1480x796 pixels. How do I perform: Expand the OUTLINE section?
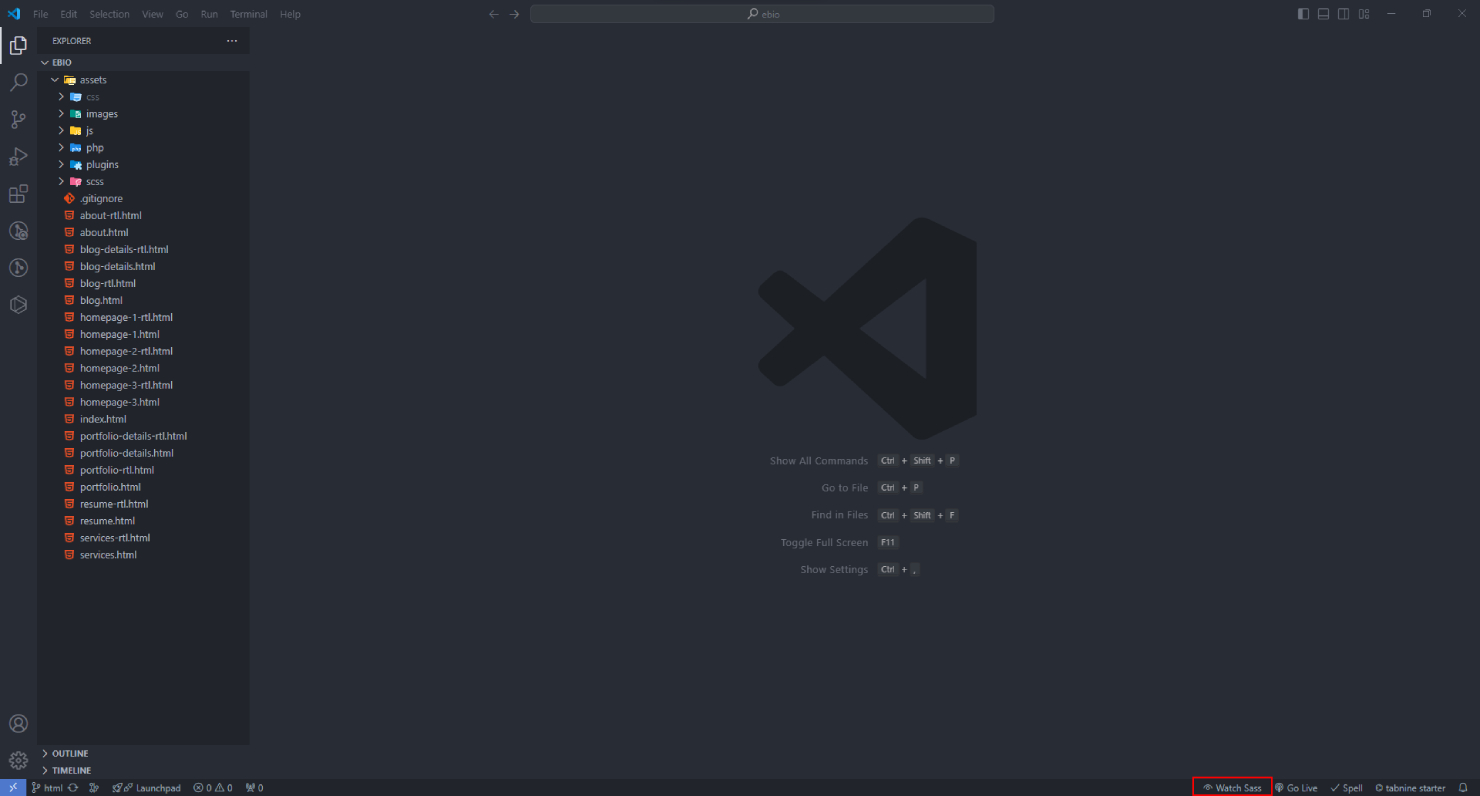coord(143,754)
